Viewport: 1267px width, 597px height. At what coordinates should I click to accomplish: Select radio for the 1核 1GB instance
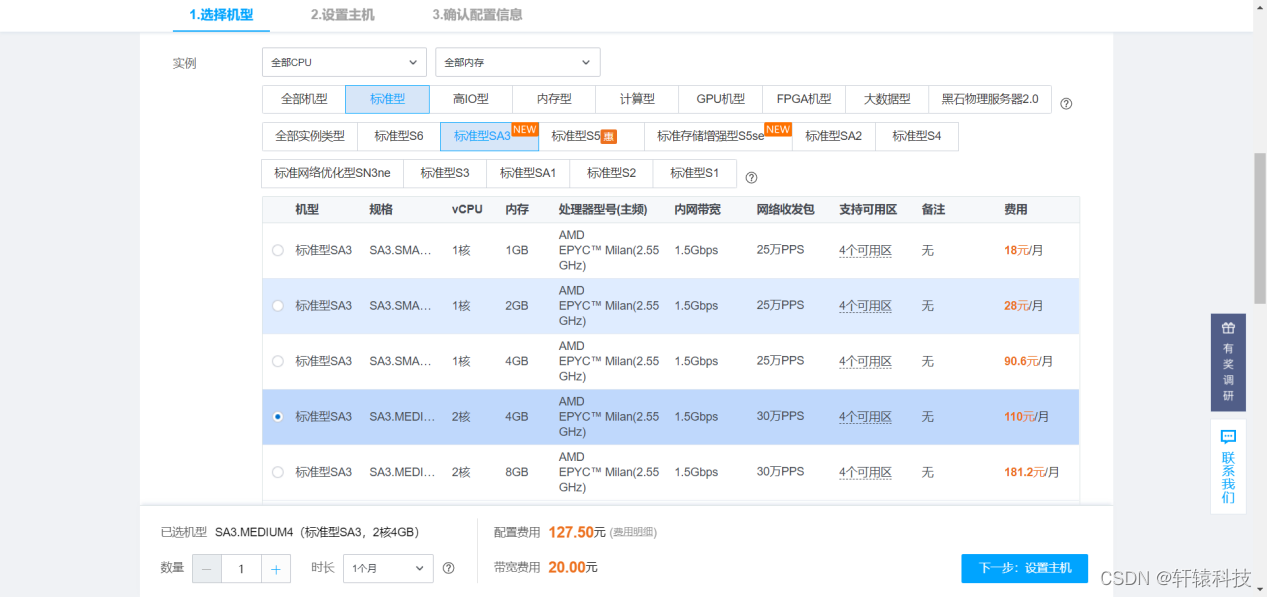277,250
